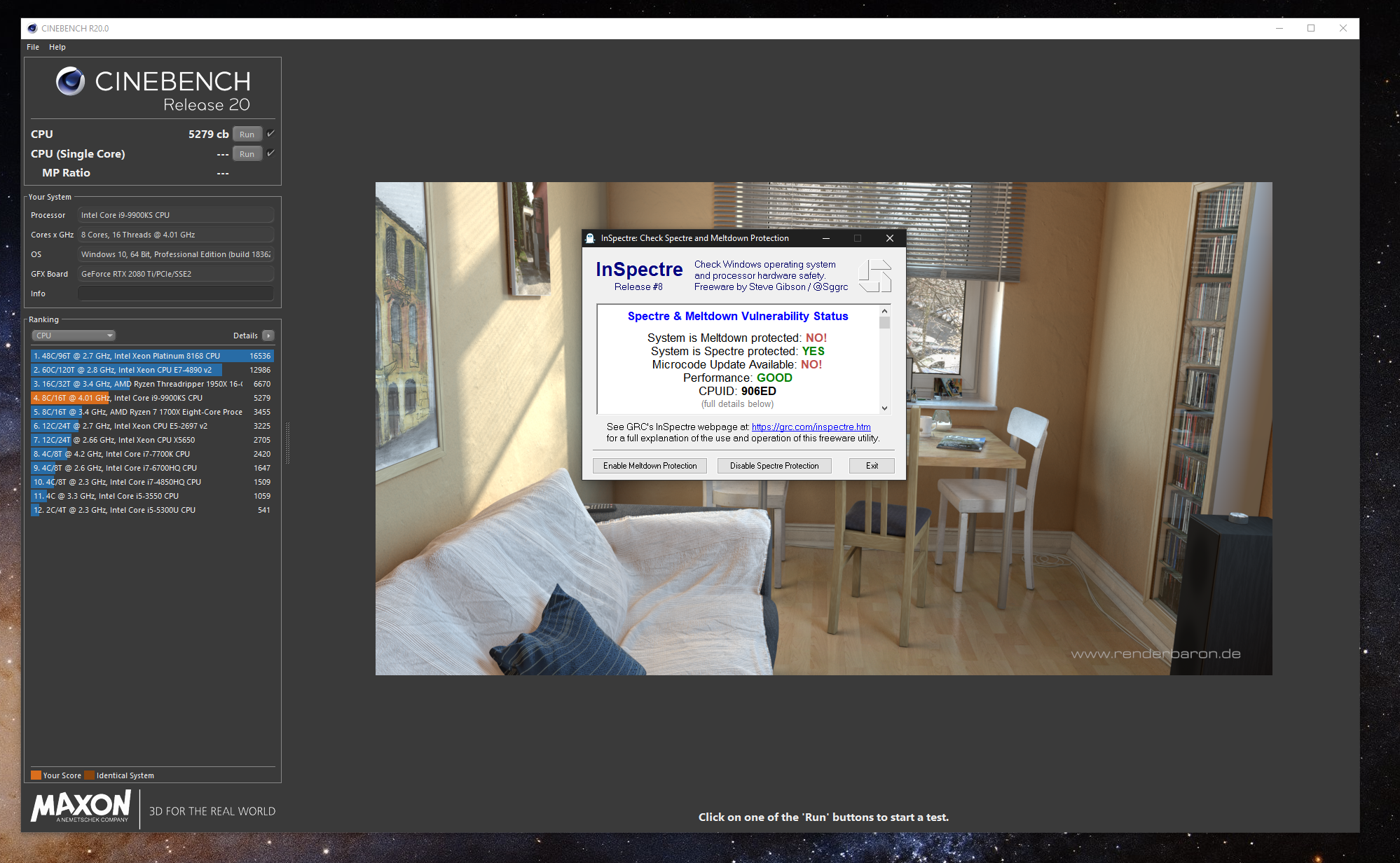Click the MAXON logo

[81, 806]
